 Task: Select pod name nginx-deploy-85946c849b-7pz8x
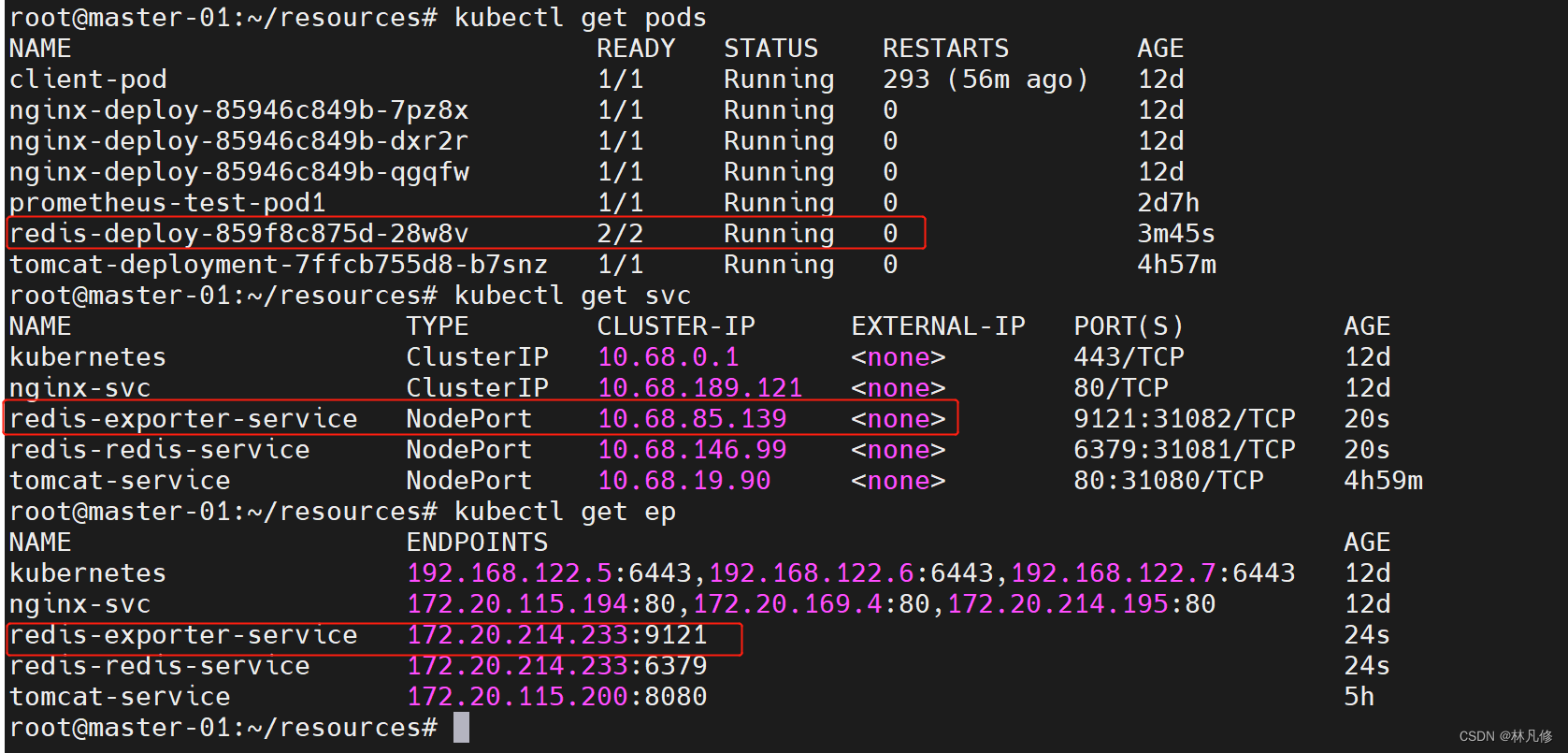click(238, 110)
